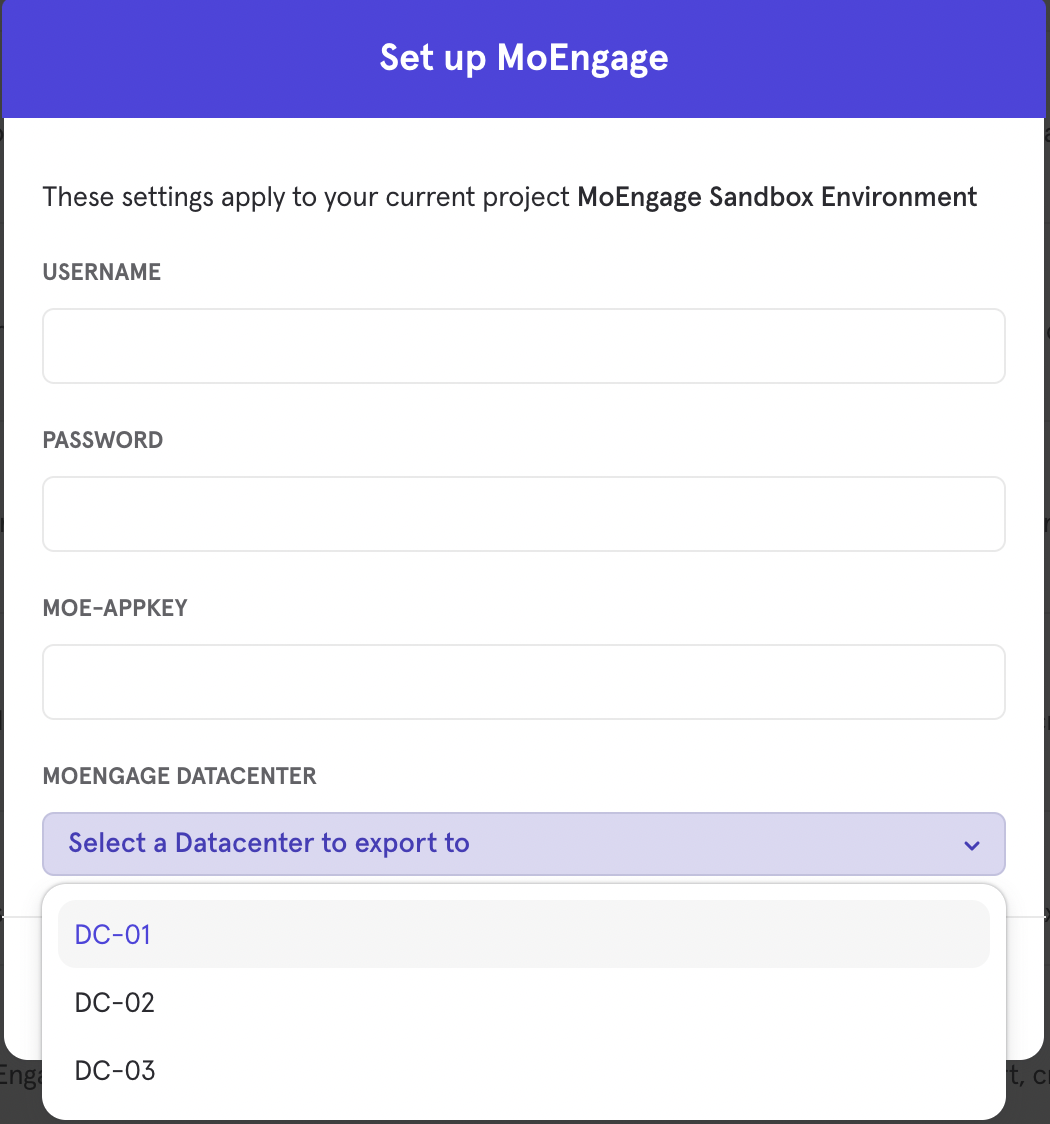
Task: Click the 'These settings apply' description text
Action: click(x=306, y=197)
